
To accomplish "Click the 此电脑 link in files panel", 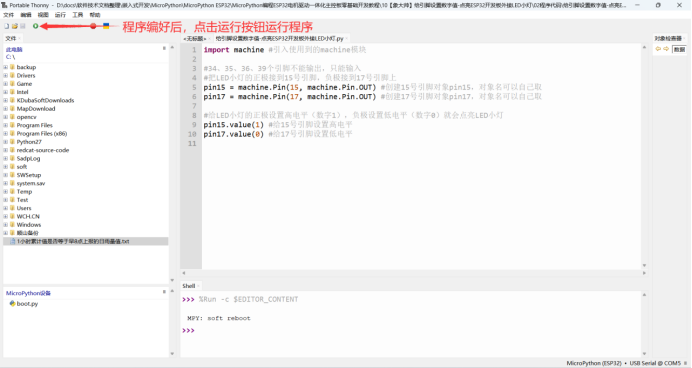I will coord(14,49).
